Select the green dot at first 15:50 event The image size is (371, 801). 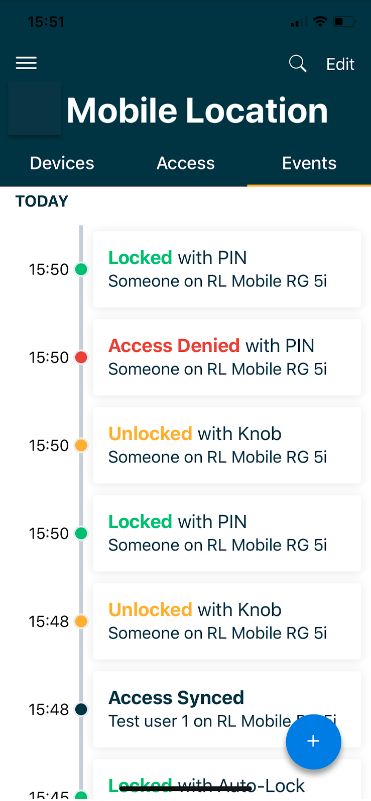point(81,269)
